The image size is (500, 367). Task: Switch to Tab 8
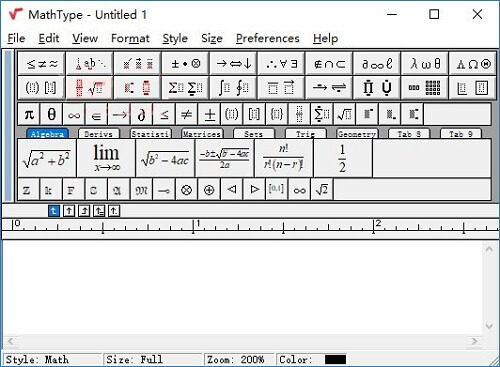(x=409, y=134)
